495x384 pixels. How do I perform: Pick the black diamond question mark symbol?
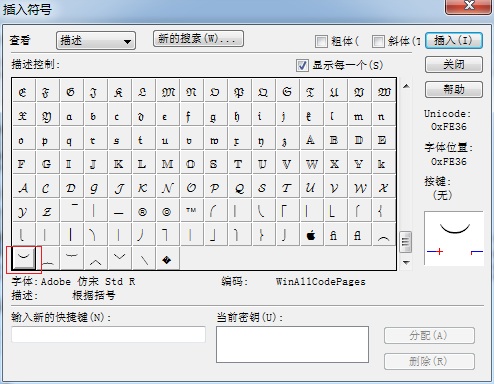click(x=167, y=259)
